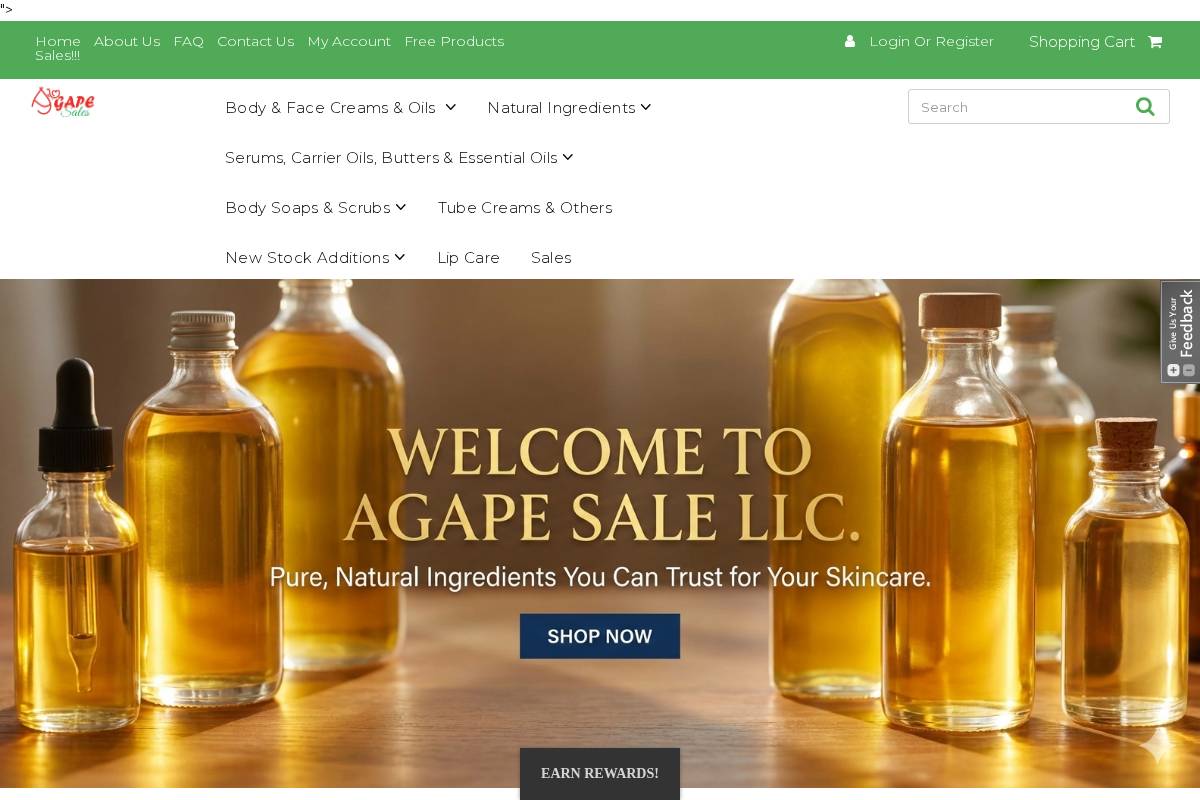Open the FAQ menu item
The image size is (1200, 800).
coord(188,41)
